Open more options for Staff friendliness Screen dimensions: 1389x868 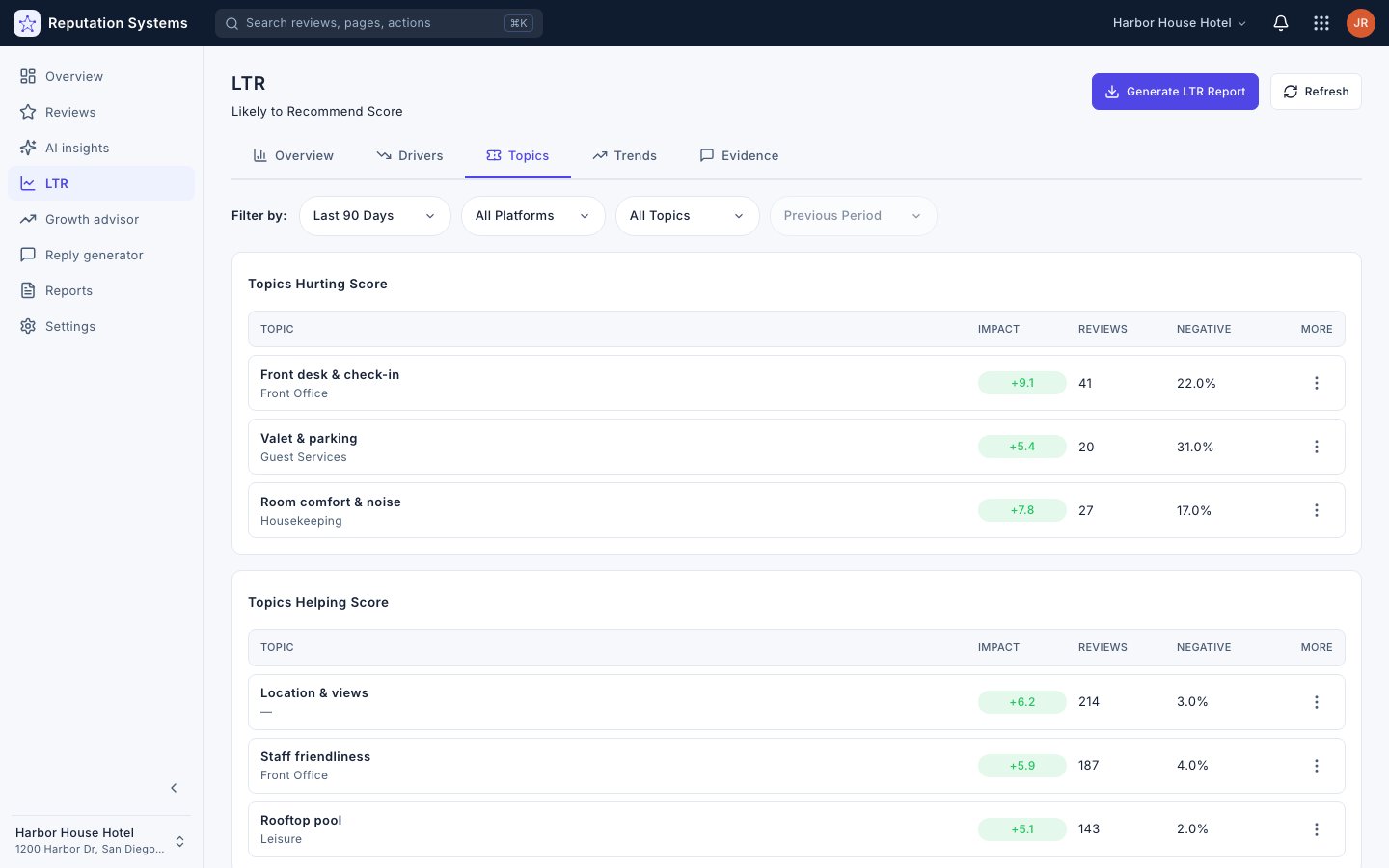pos(1317,766)
